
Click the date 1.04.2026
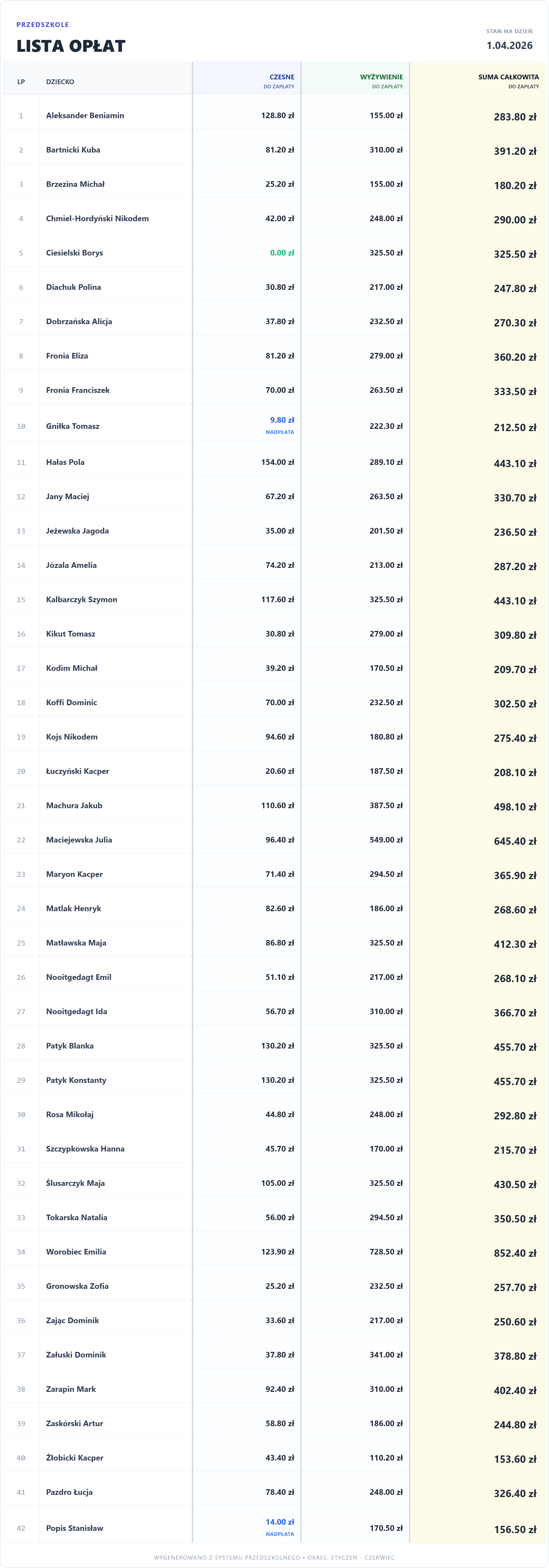tap(509, 46)
